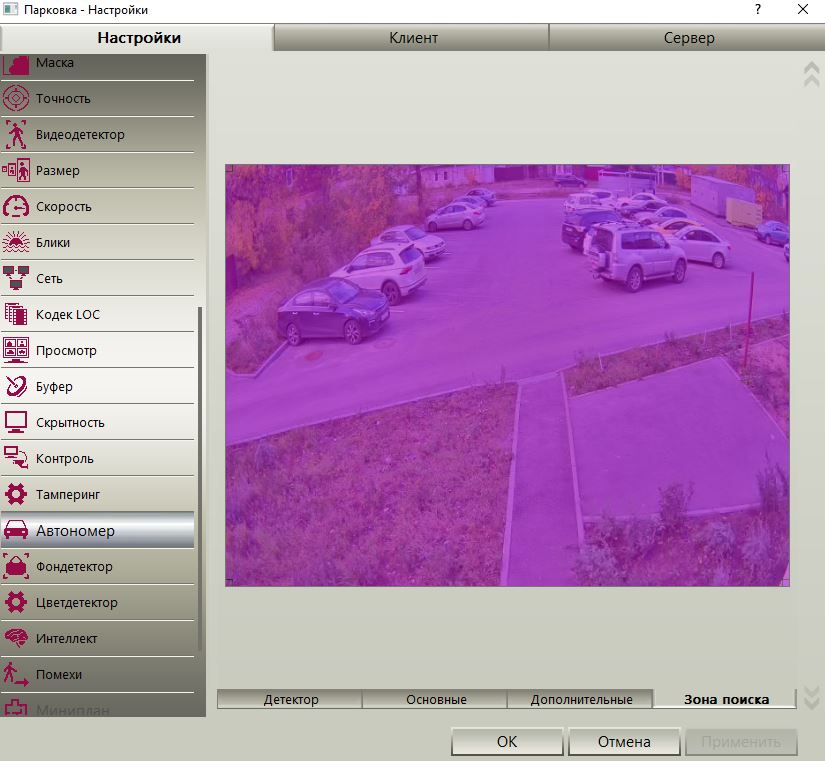
Task: Open the Буфер satellite dish icon
Action: pos(16,386)
